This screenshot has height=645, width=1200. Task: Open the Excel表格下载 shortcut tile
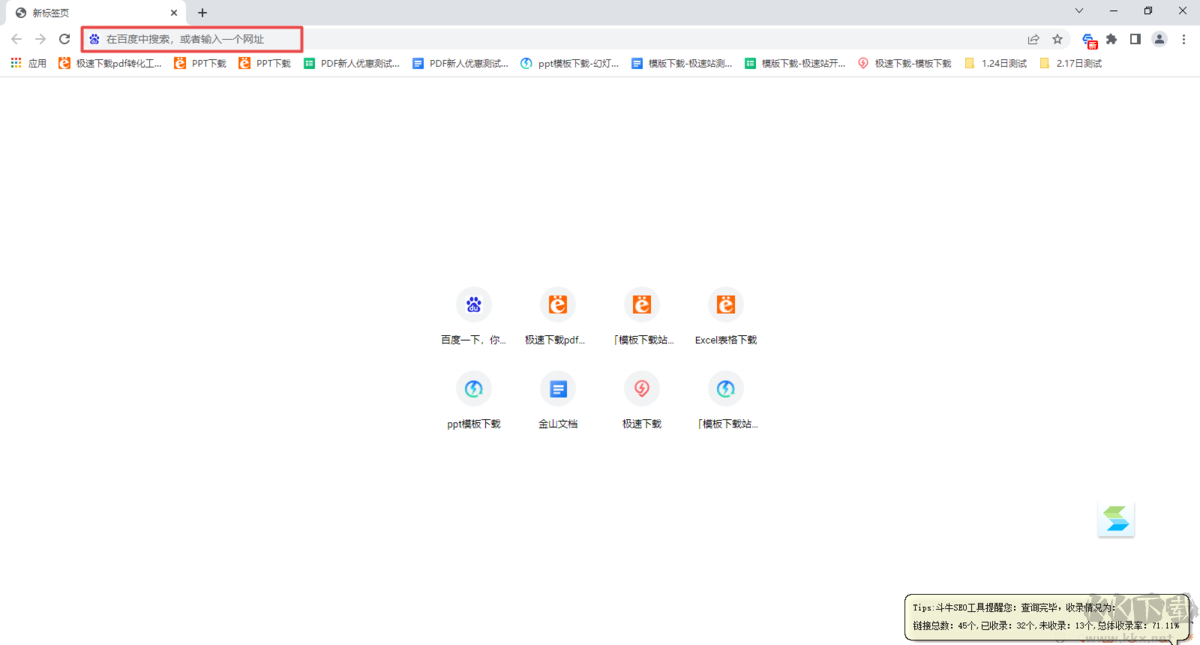tap(726, 317)
